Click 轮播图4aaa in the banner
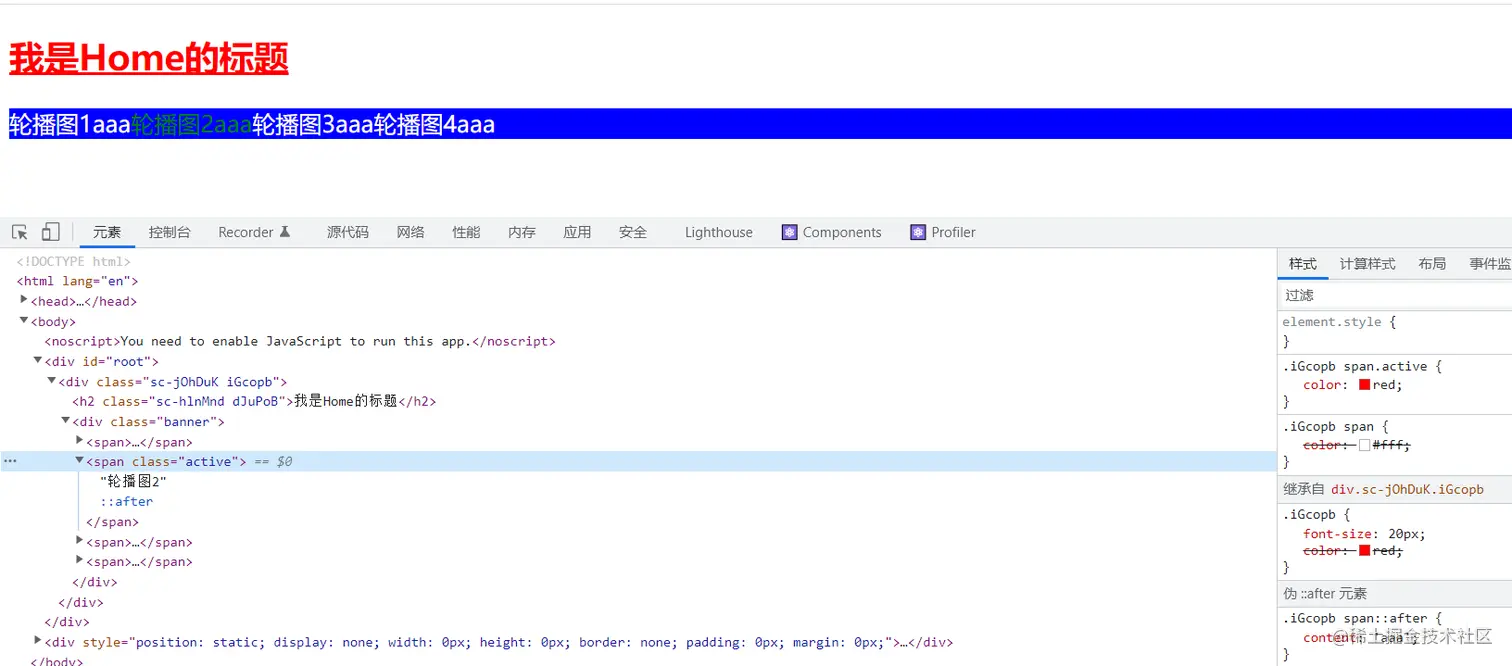 (435, 125)
